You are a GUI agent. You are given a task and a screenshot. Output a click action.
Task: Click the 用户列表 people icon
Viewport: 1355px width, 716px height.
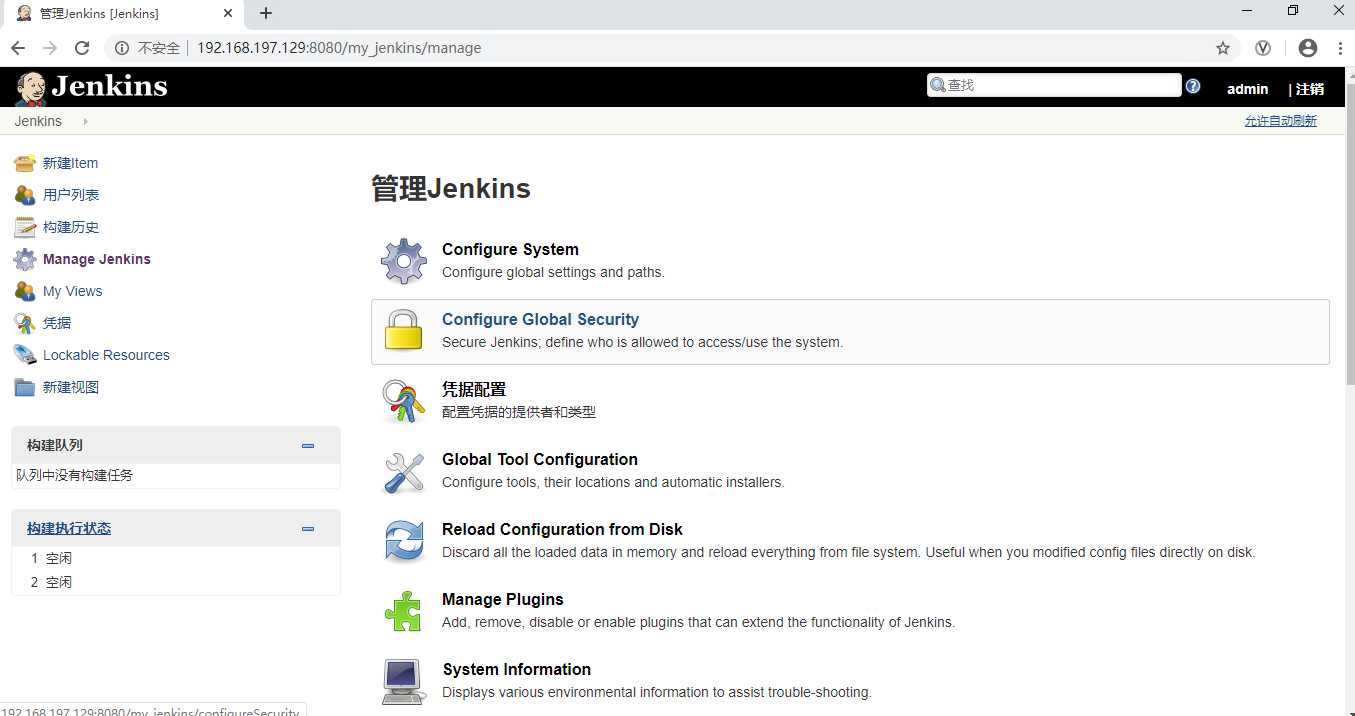pos(25,195)
